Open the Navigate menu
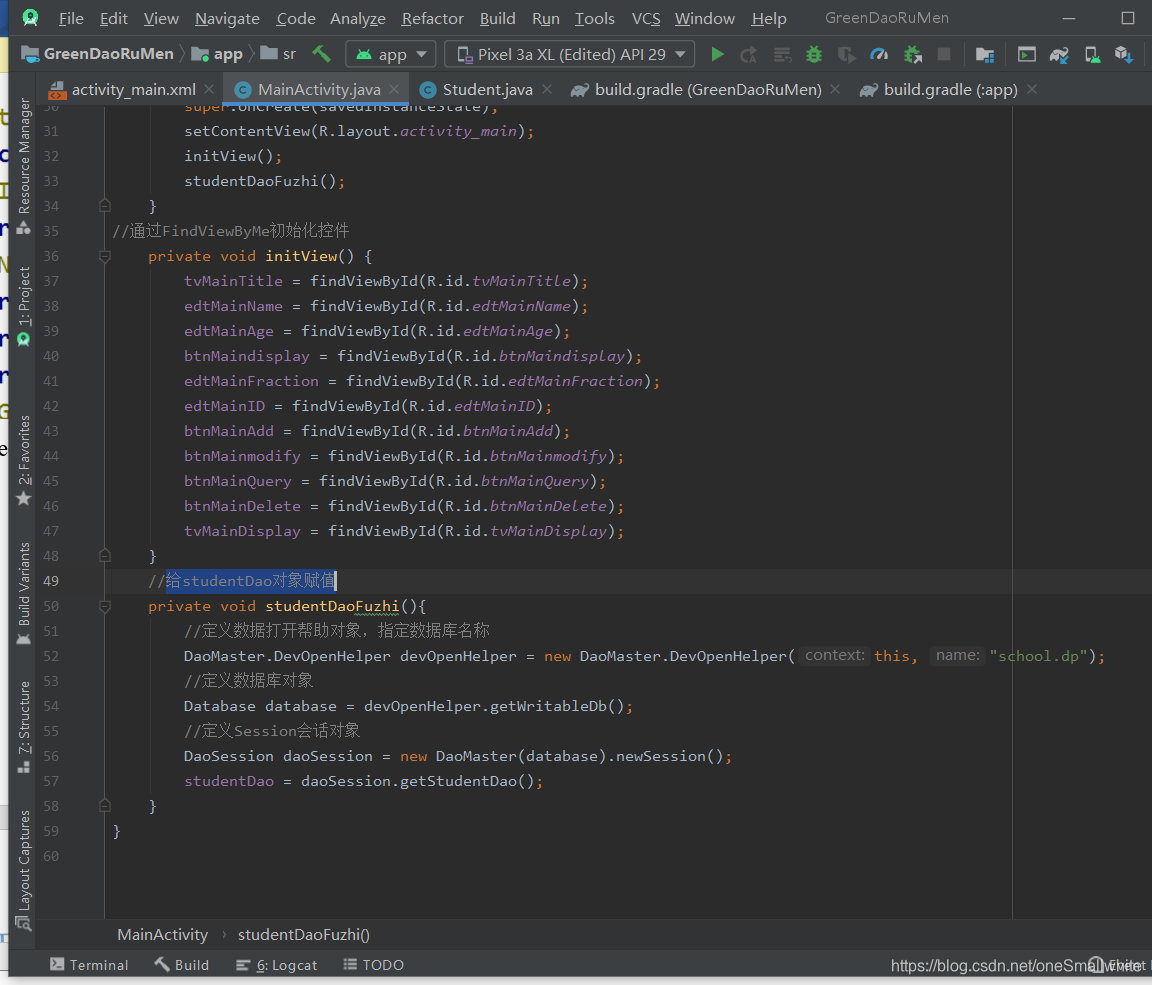The image size is (1152, 985). [x=227, y=18]
